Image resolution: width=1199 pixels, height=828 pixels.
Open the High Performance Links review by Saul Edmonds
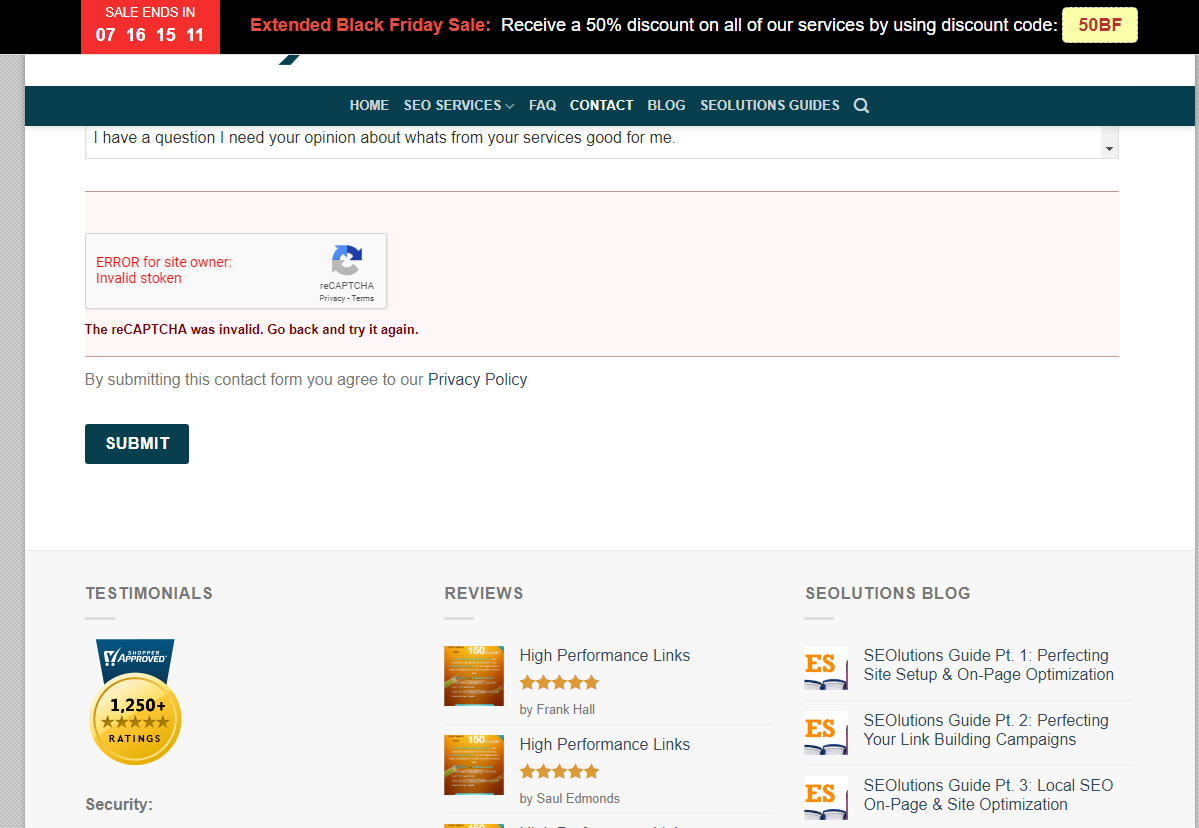click(604, 744)
